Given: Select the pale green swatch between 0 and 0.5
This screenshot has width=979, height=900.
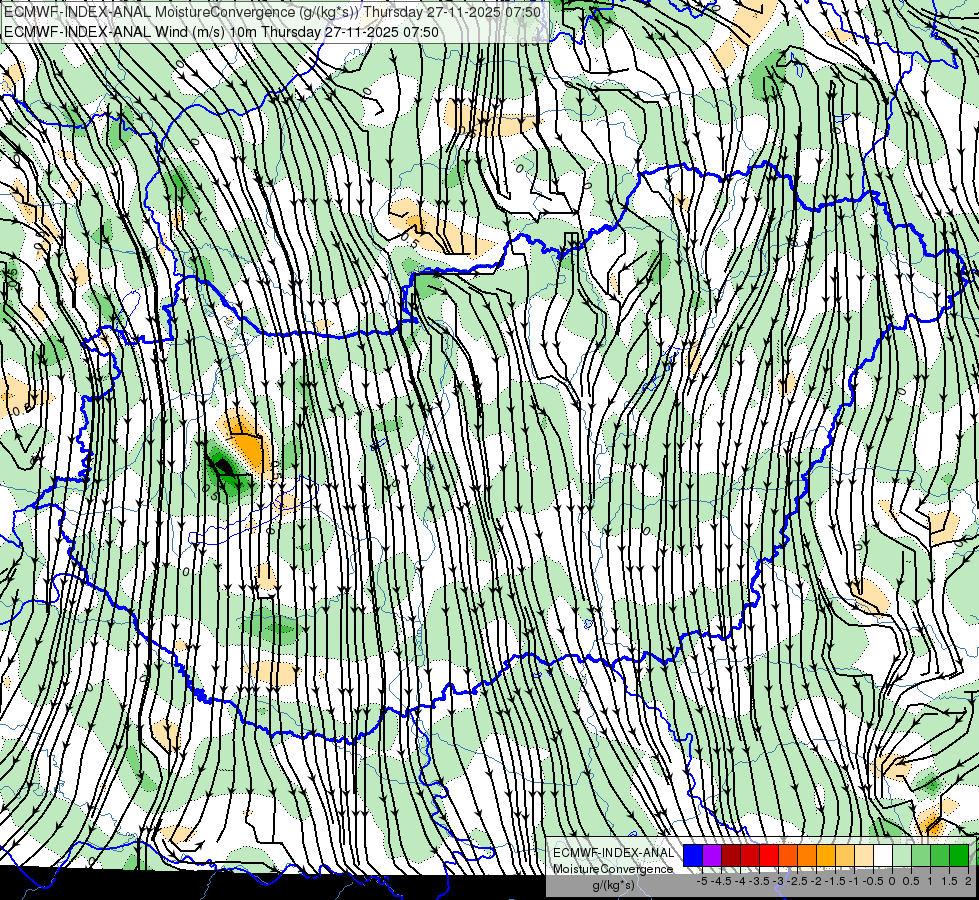Looking at the screenshot, I should coord(902,856).
